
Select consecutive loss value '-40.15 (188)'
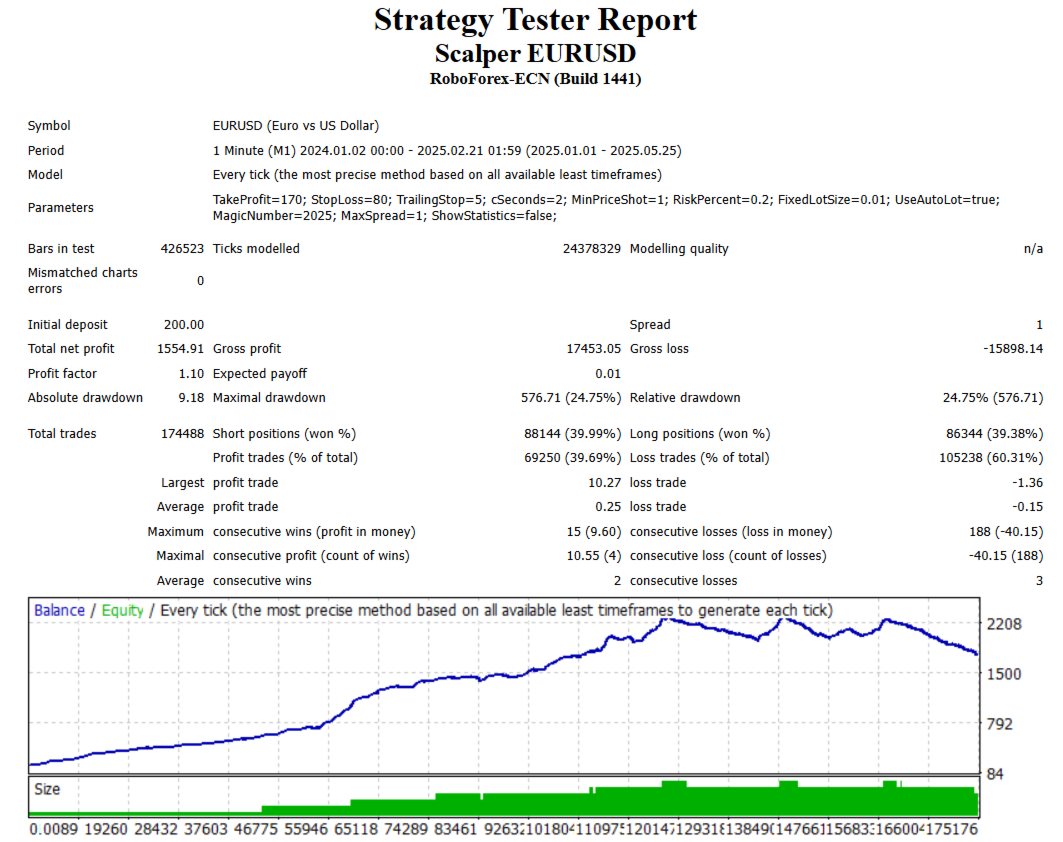point(1006,556)
